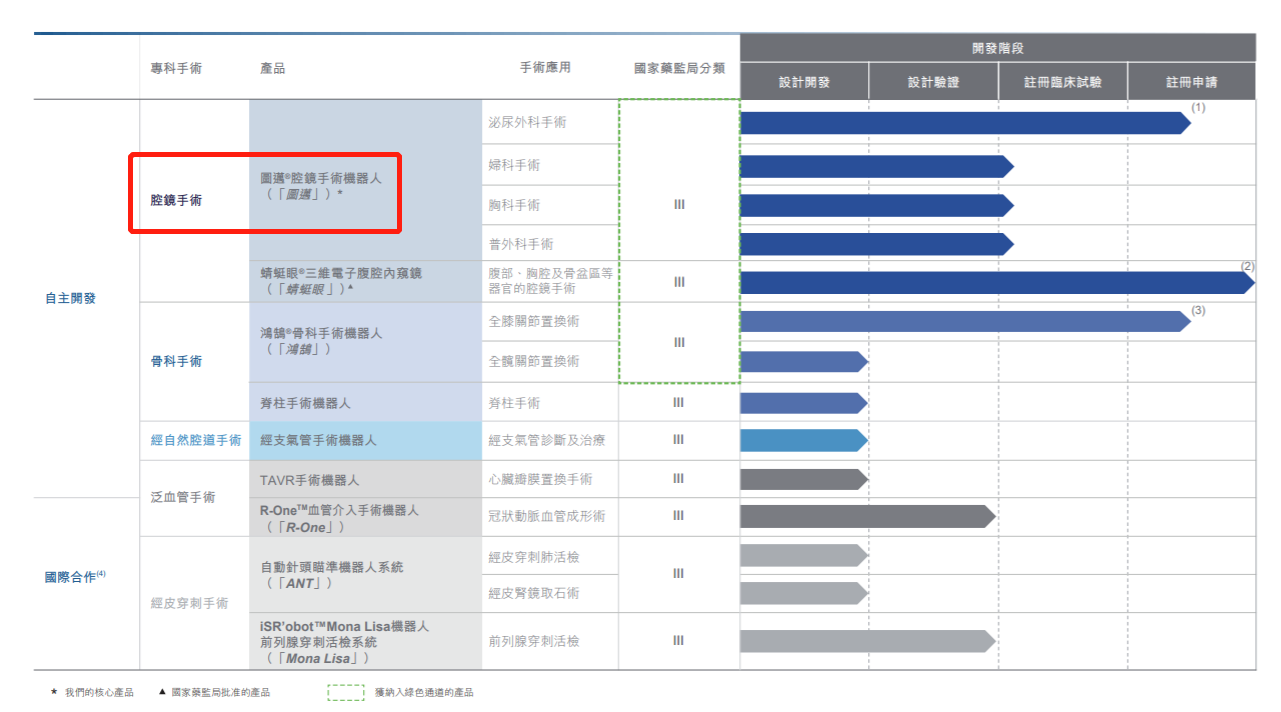Select the 設計驗證 stage header
This screenshot has width=1281, height=712.
pyautogui.click(x=933, y=82)
